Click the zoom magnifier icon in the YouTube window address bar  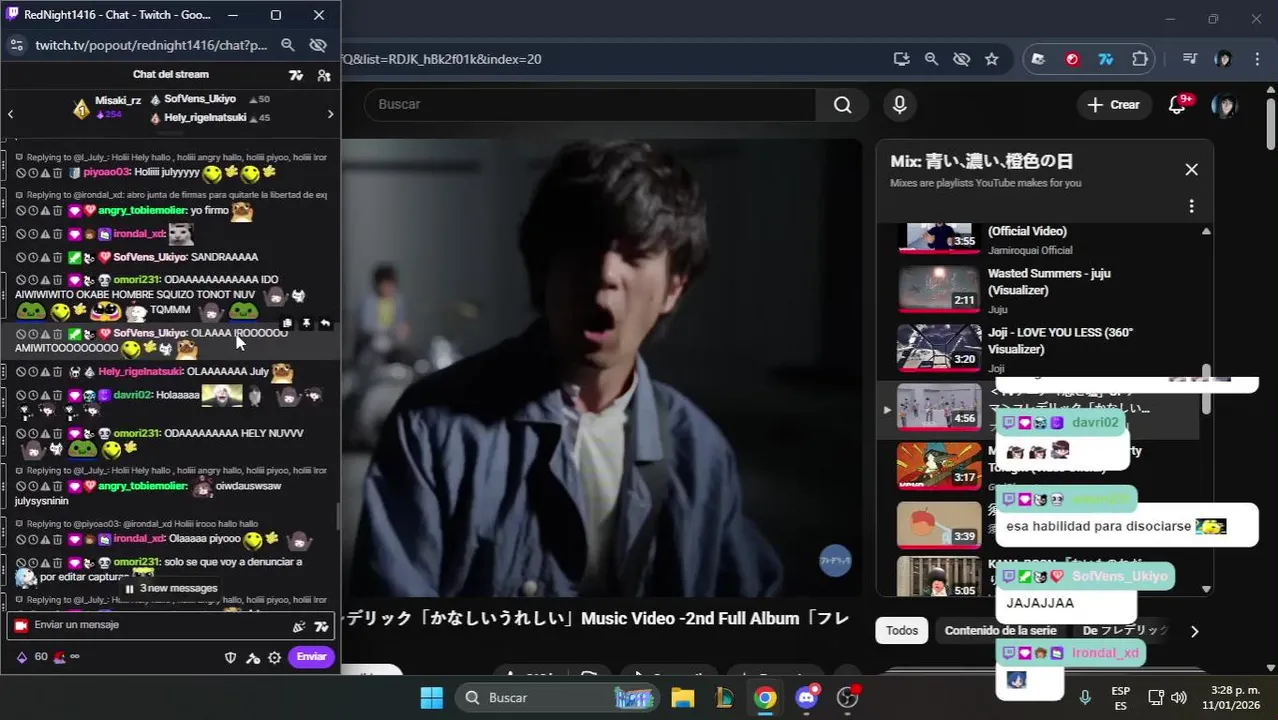point(932,59)
